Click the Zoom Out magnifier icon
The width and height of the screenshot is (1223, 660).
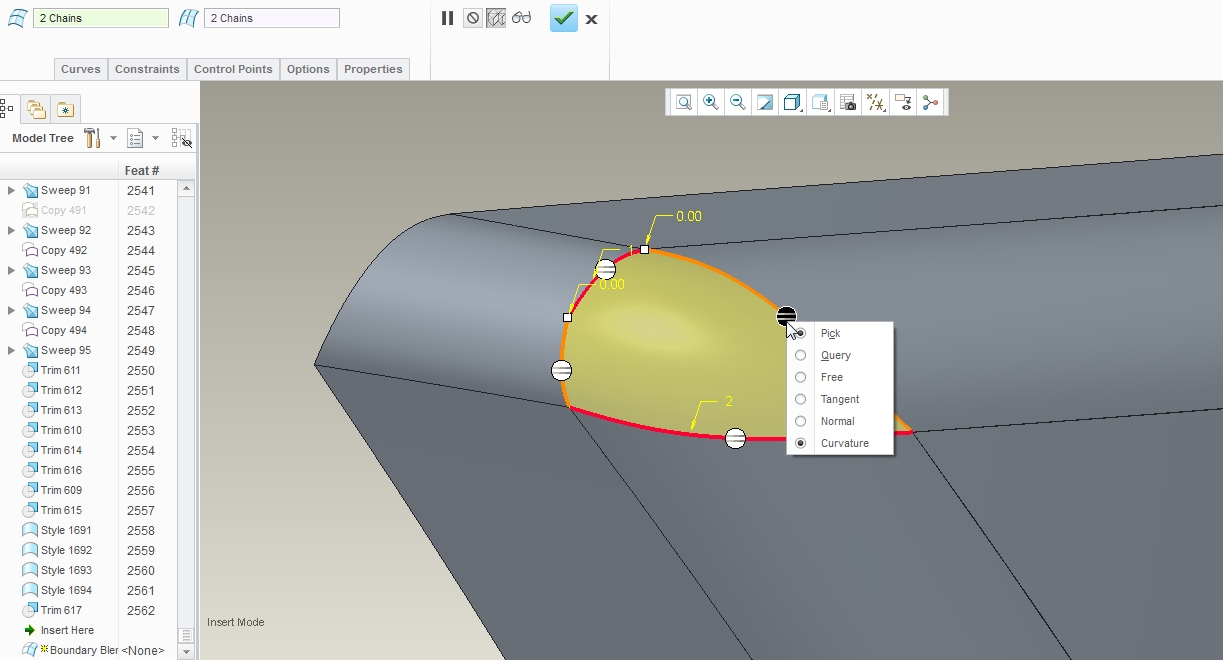point(738,102)
